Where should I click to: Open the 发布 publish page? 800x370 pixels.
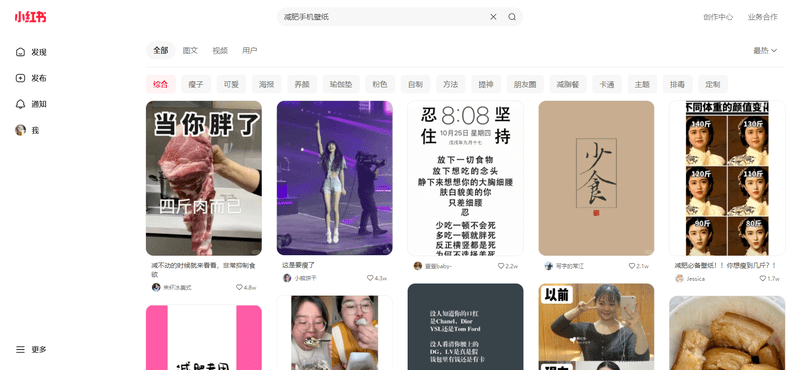(32, 78)
